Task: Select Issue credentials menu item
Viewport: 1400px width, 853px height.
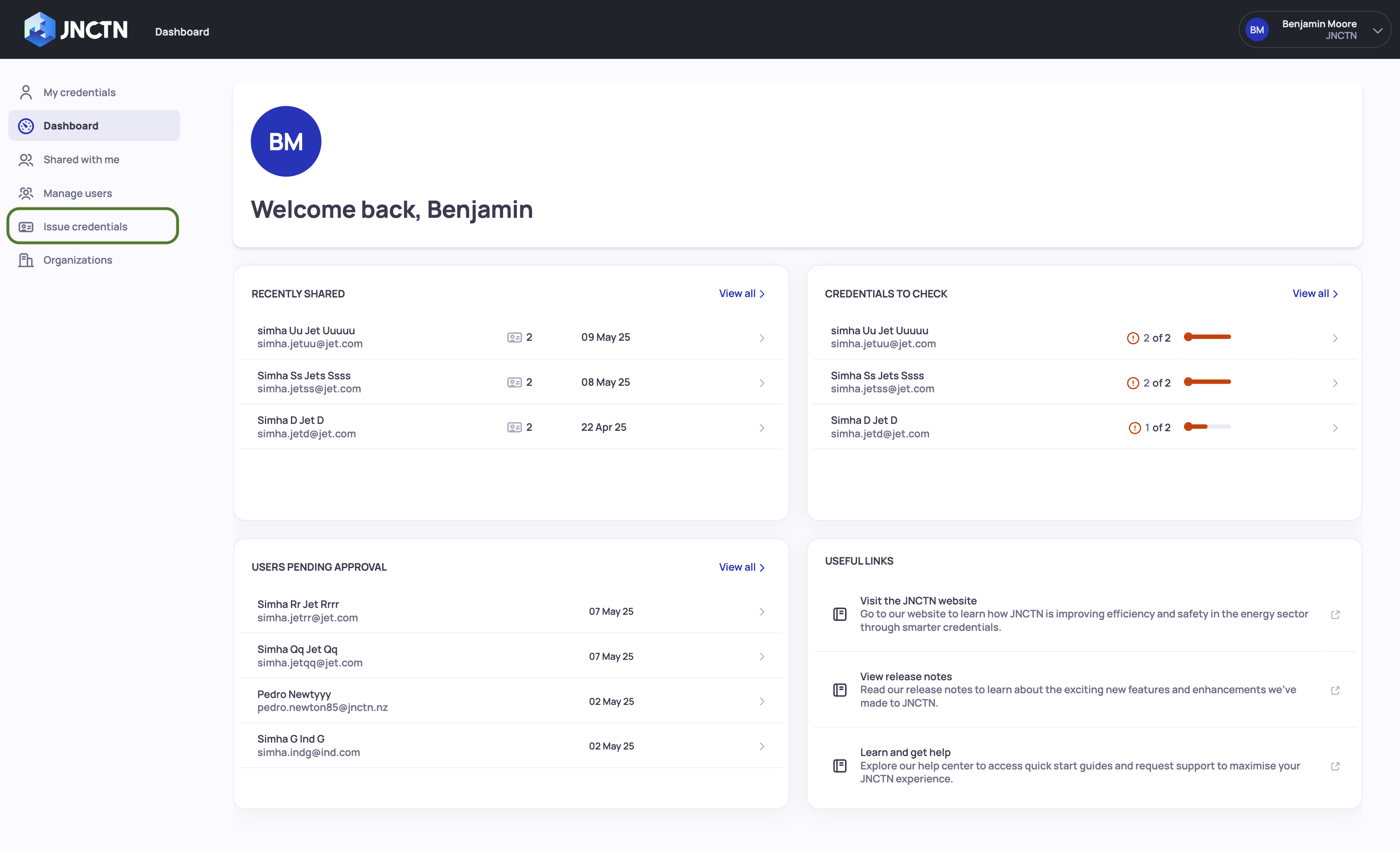Action: pos(85,227)
